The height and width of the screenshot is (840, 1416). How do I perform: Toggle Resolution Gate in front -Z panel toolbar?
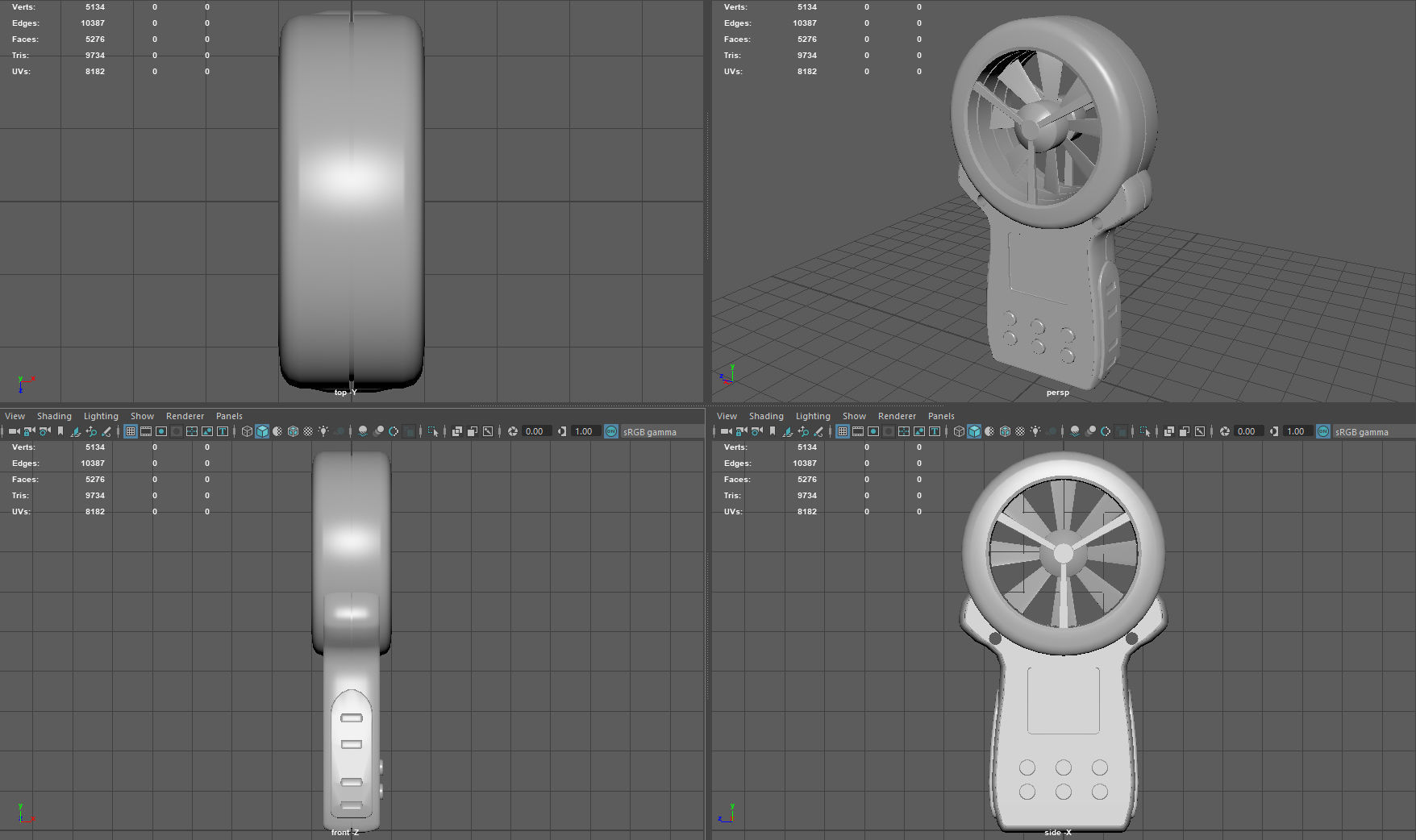[x=161, y=431]
